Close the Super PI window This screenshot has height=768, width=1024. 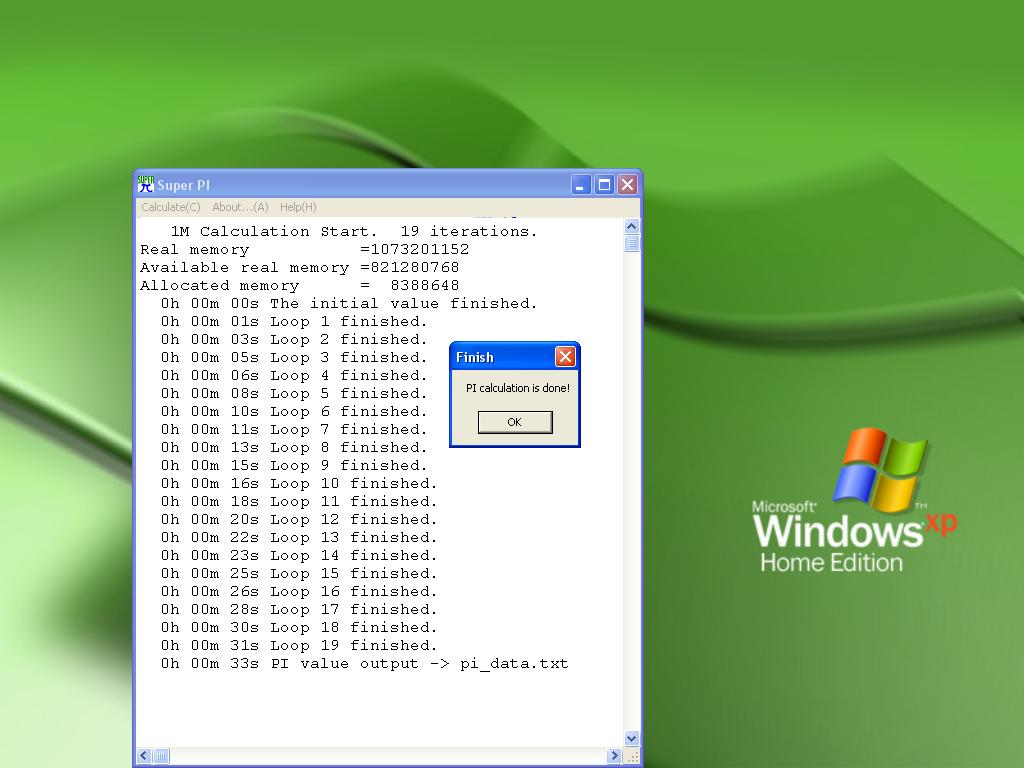(x=628, y=185)
